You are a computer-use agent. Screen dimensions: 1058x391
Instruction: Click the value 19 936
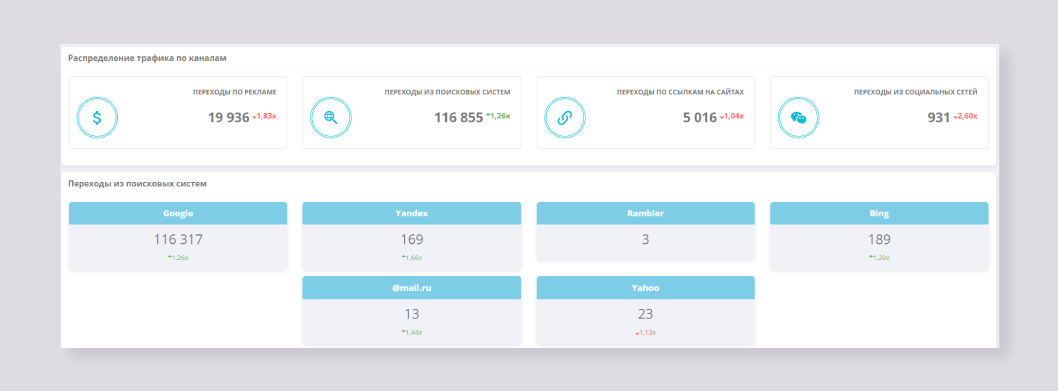(229, 118)
